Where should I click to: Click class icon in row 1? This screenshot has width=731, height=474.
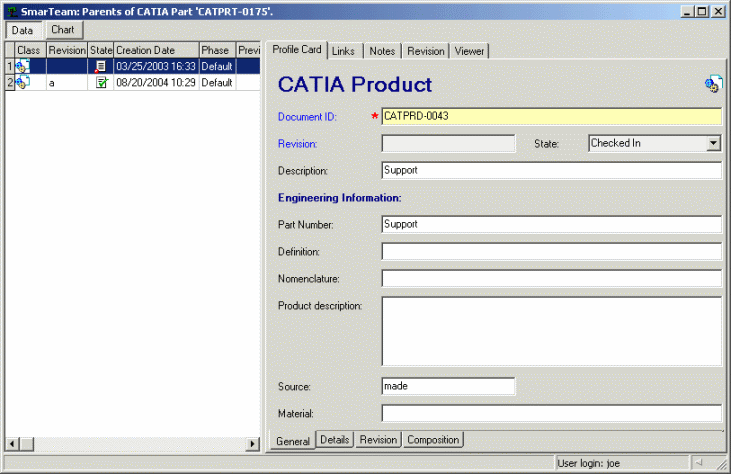click(23, 66)
